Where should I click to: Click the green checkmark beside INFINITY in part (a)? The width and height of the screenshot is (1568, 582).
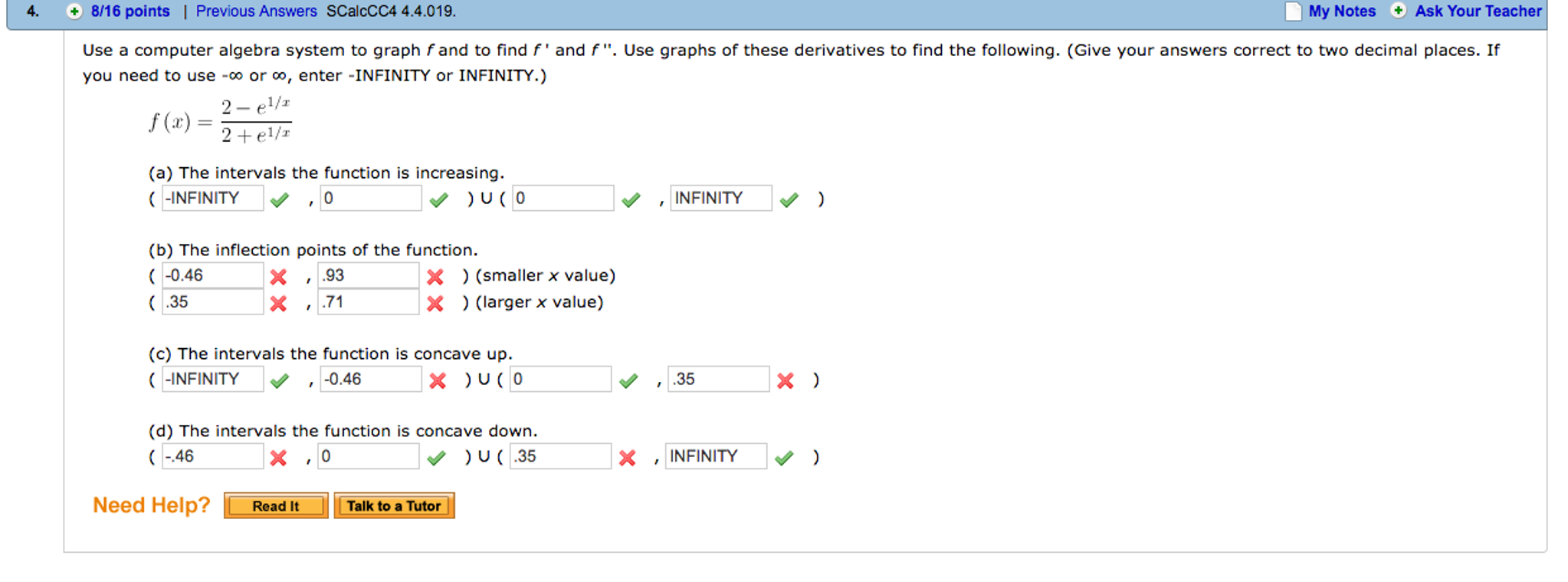click(789, 199)
